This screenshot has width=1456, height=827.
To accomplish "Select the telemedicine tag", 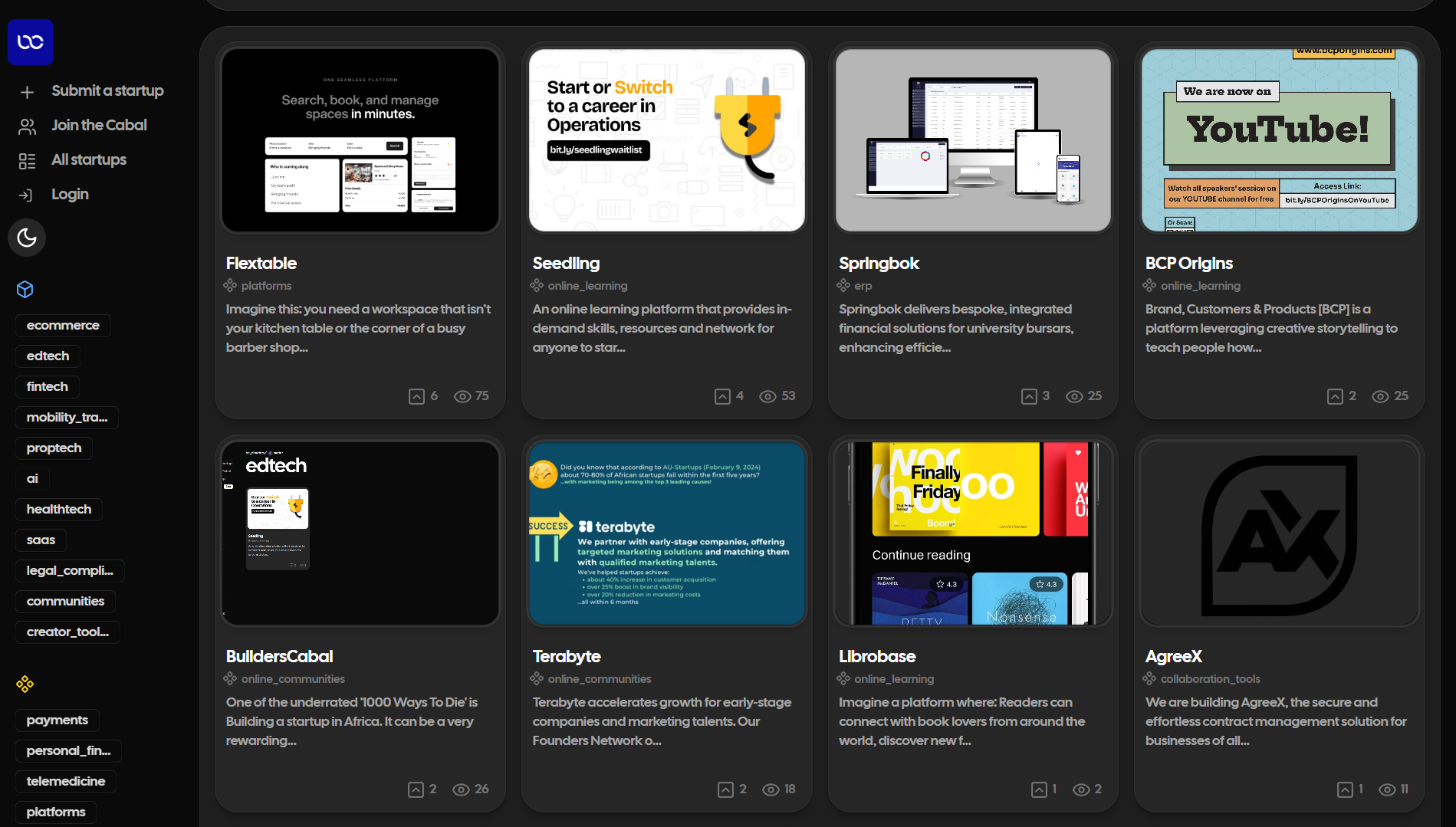I will 66,781.
